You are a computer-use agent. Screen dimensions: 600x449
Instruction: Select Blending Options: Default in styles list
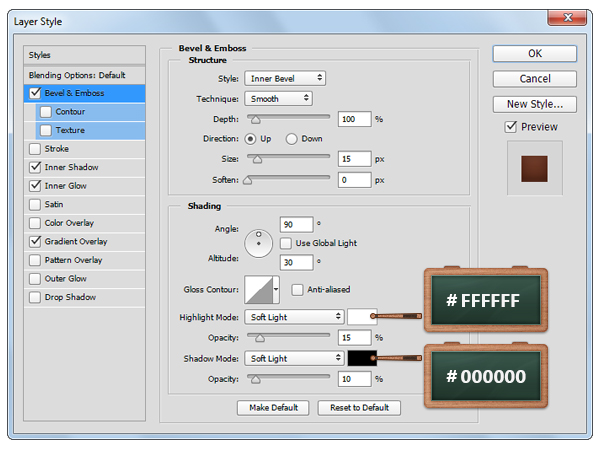[76, 75]
